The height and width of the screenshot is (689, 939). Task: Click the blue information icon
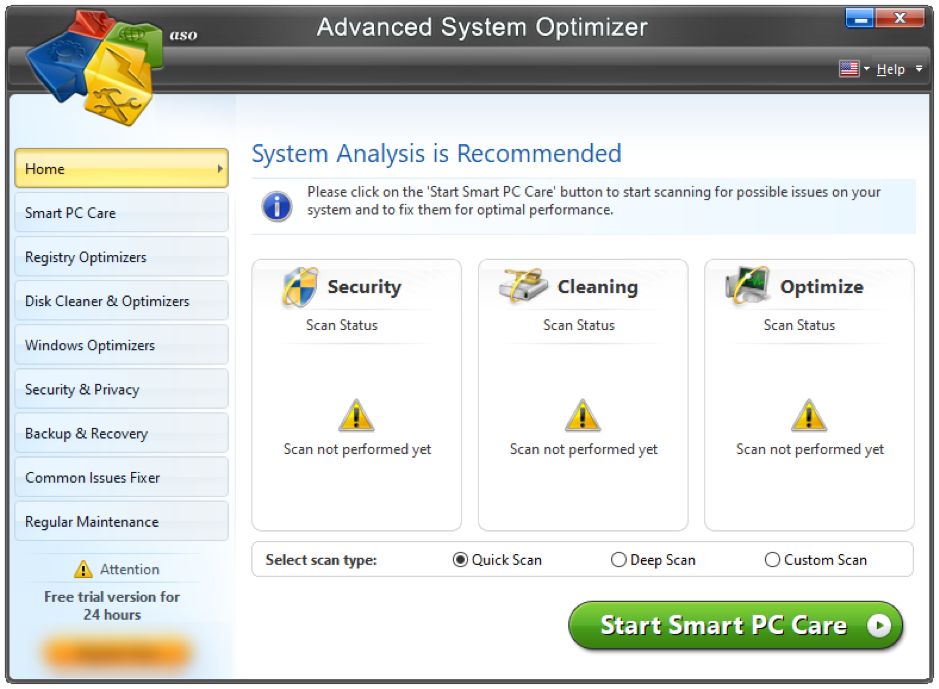[277, 207]
